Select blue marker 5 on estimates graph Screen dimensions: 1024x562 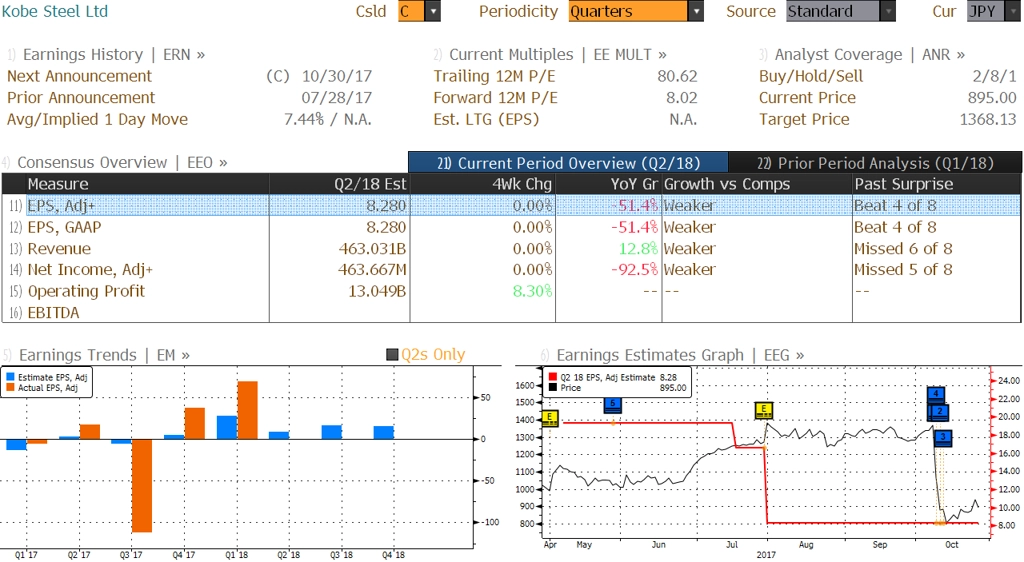(613, 405)
